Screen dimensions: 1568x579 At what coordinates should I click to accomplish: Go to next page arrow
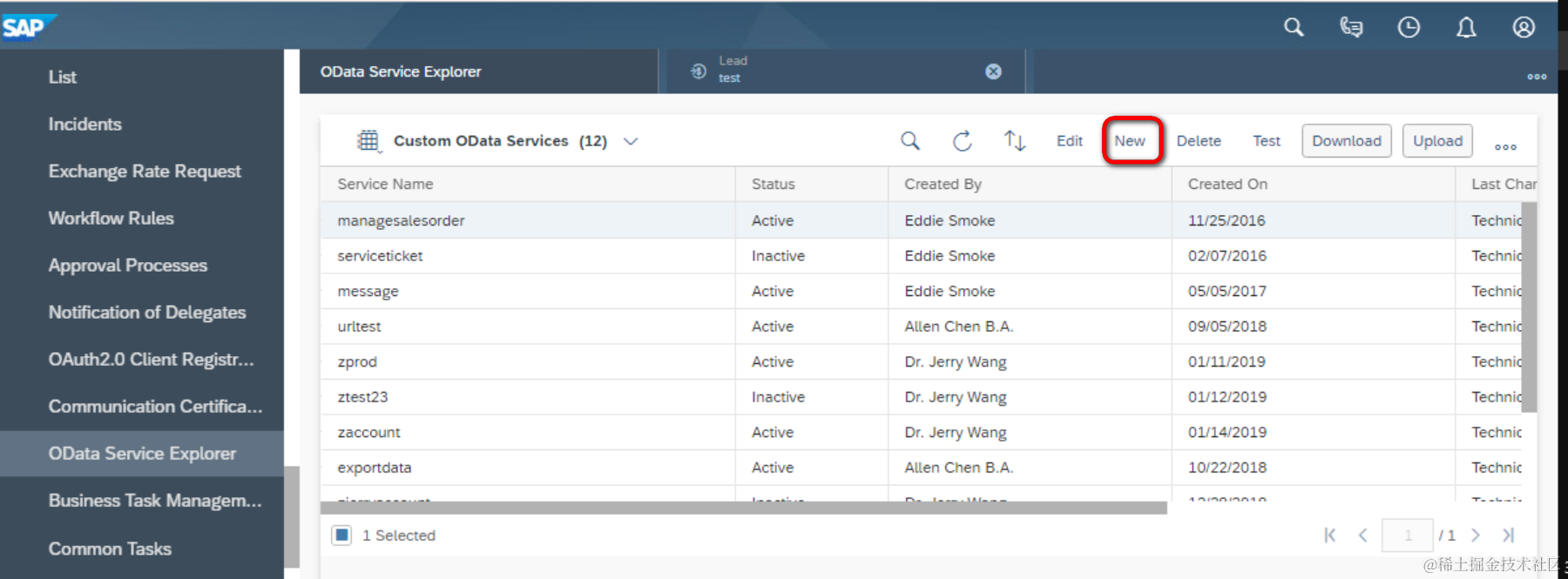tap(1476, 535)
